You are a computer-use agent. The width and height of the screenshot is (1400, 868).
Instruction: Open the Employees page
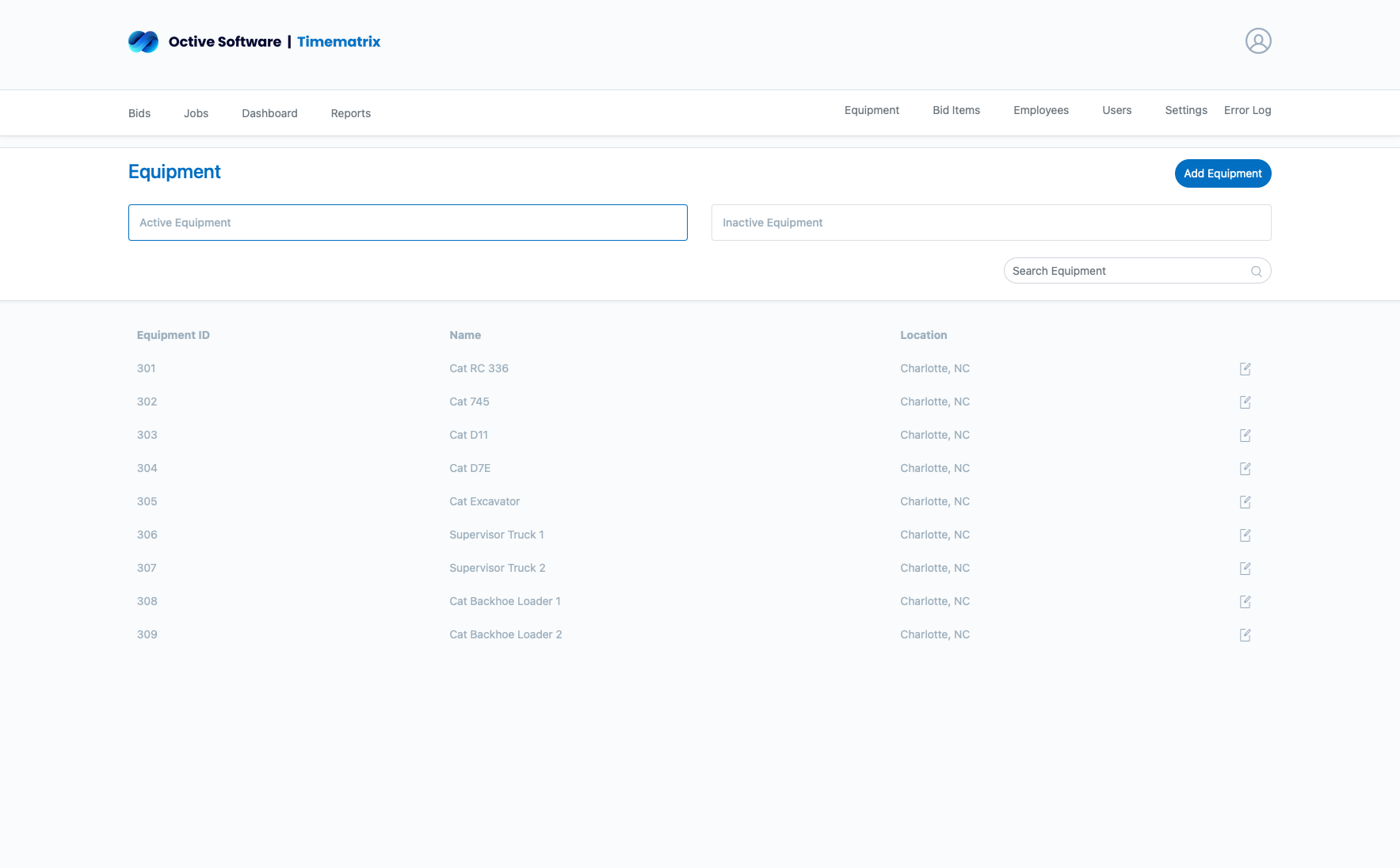1040,110
